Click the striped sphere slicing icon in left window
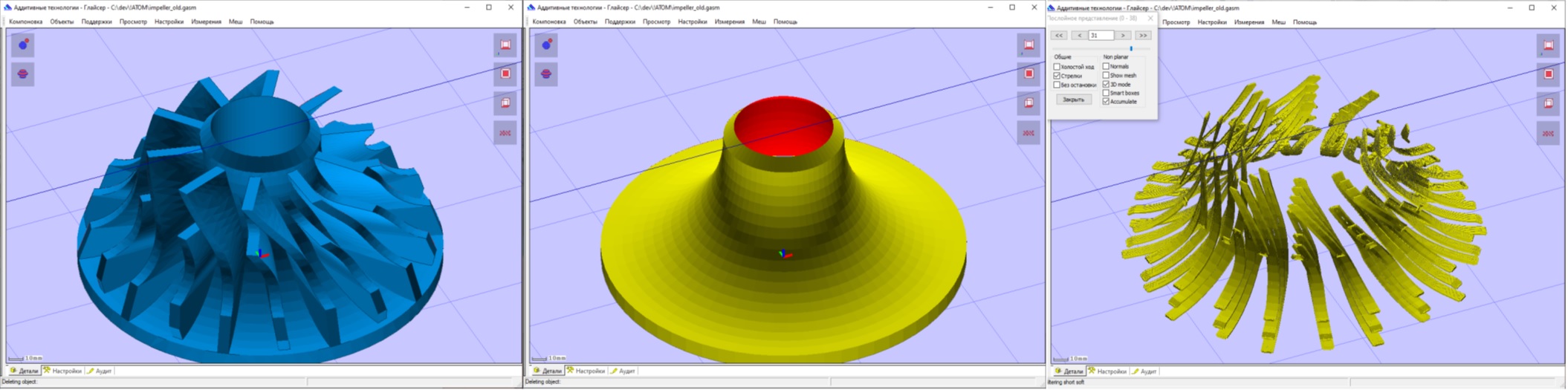 click(23, 74)
